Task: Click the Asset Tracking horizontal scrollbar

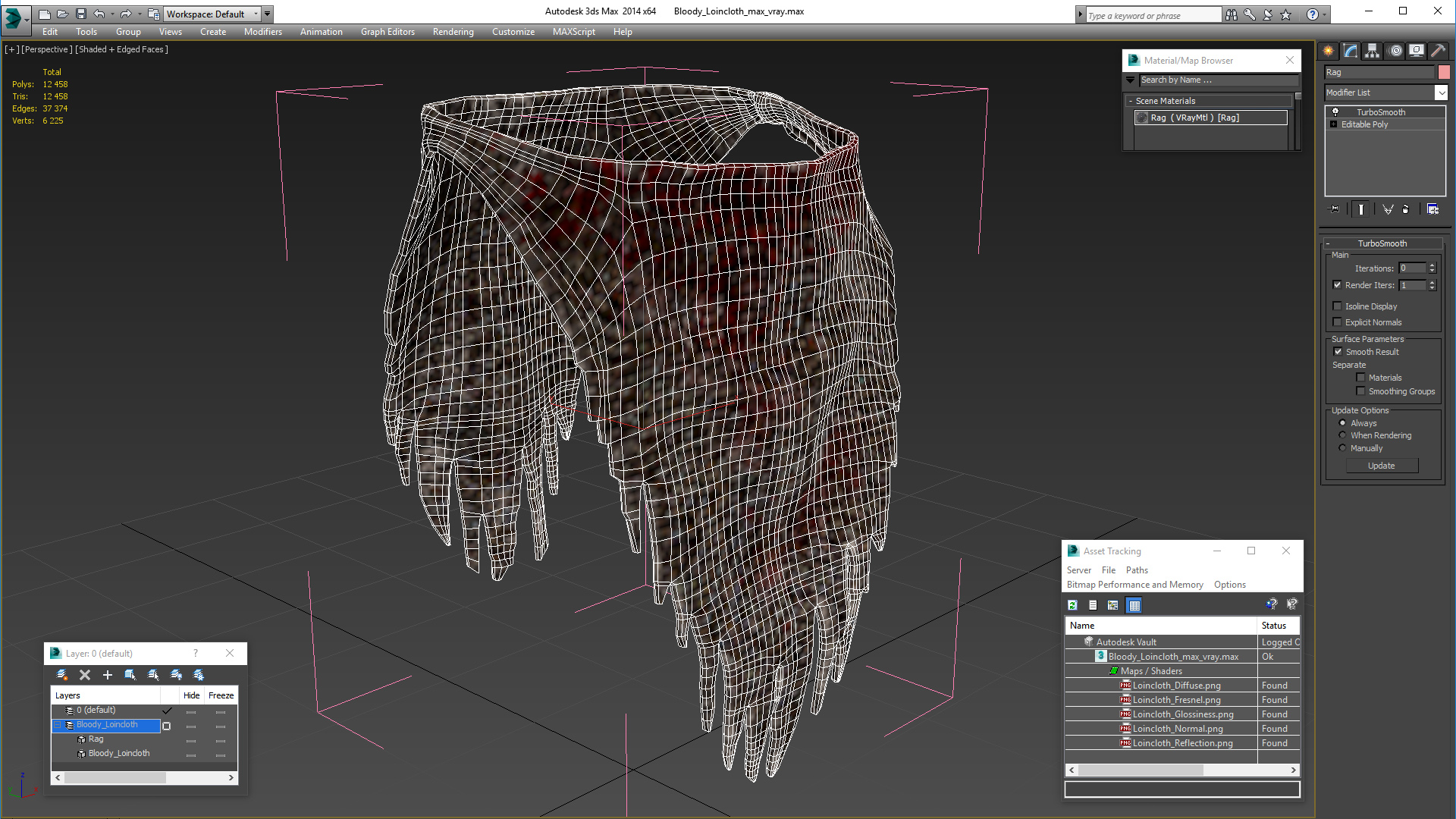Action: (1182, 770)
